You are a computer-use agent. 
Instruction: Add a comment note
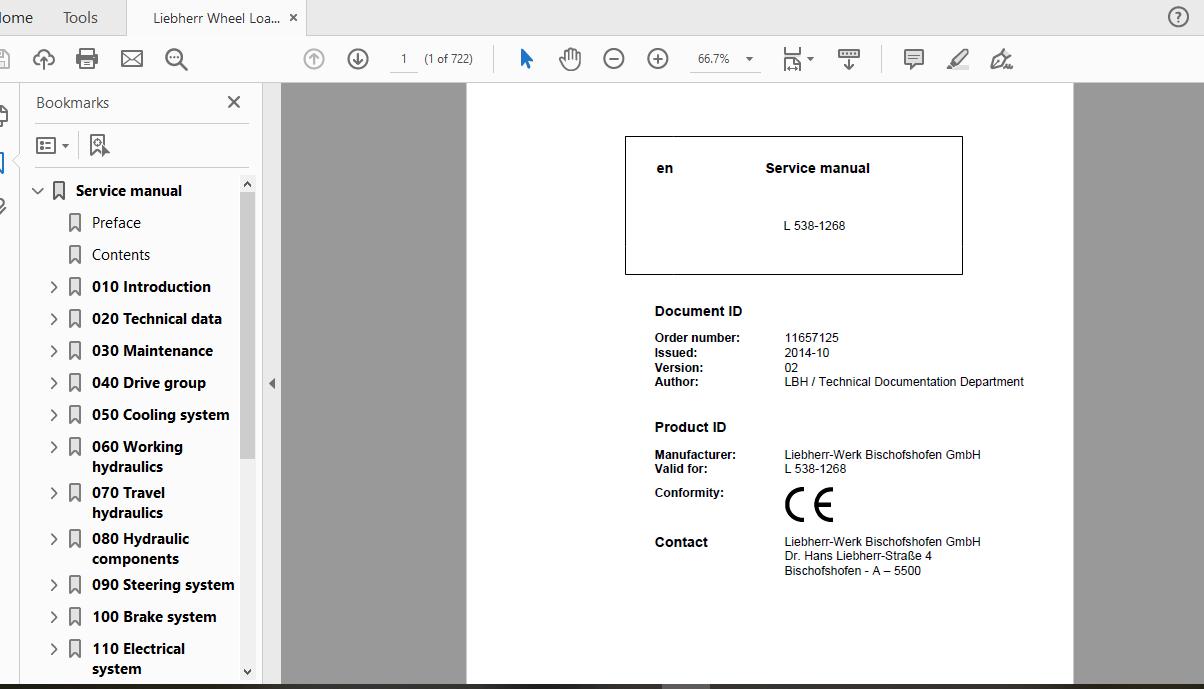914,59
